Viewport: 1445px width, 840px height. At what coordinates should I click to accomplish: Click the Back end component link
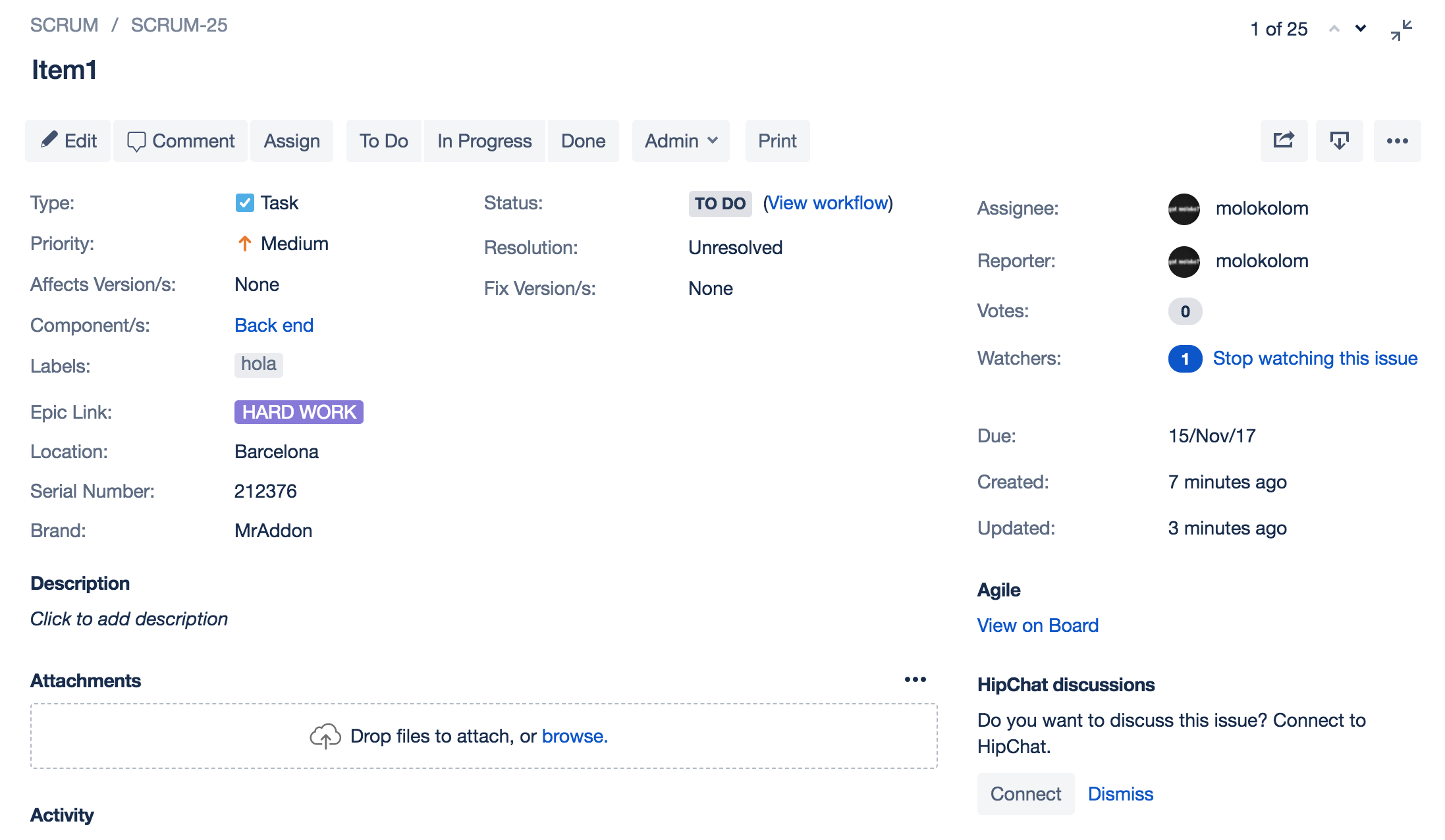[x=274, y=325]
